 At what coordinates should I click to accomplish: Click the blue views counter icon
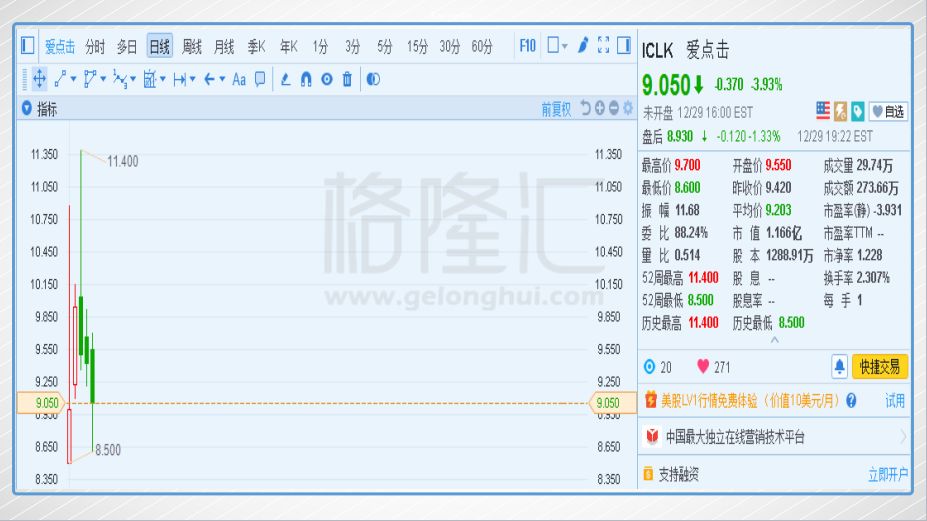click(649, 367)
